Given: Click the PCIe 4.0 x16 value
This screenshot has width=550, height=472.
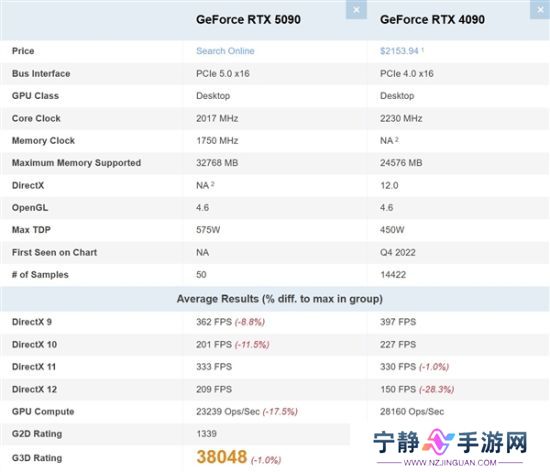Looking at the screenshot, I should coord(407,74).
